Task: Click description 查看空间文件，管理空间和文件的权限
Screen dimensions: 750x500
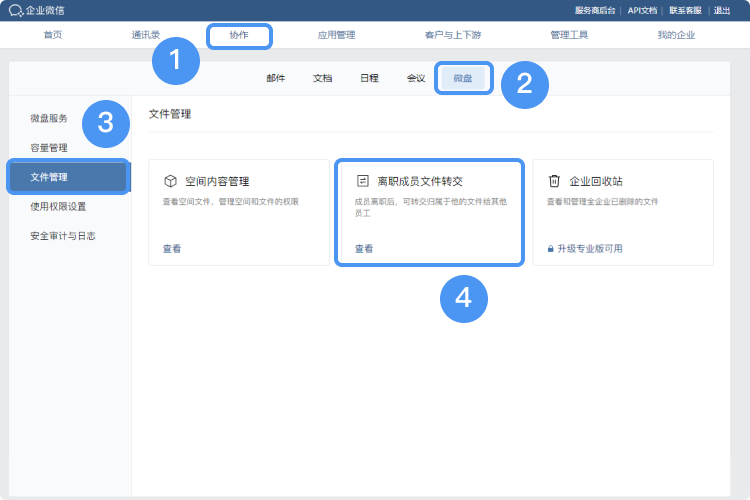Action: 231,202
